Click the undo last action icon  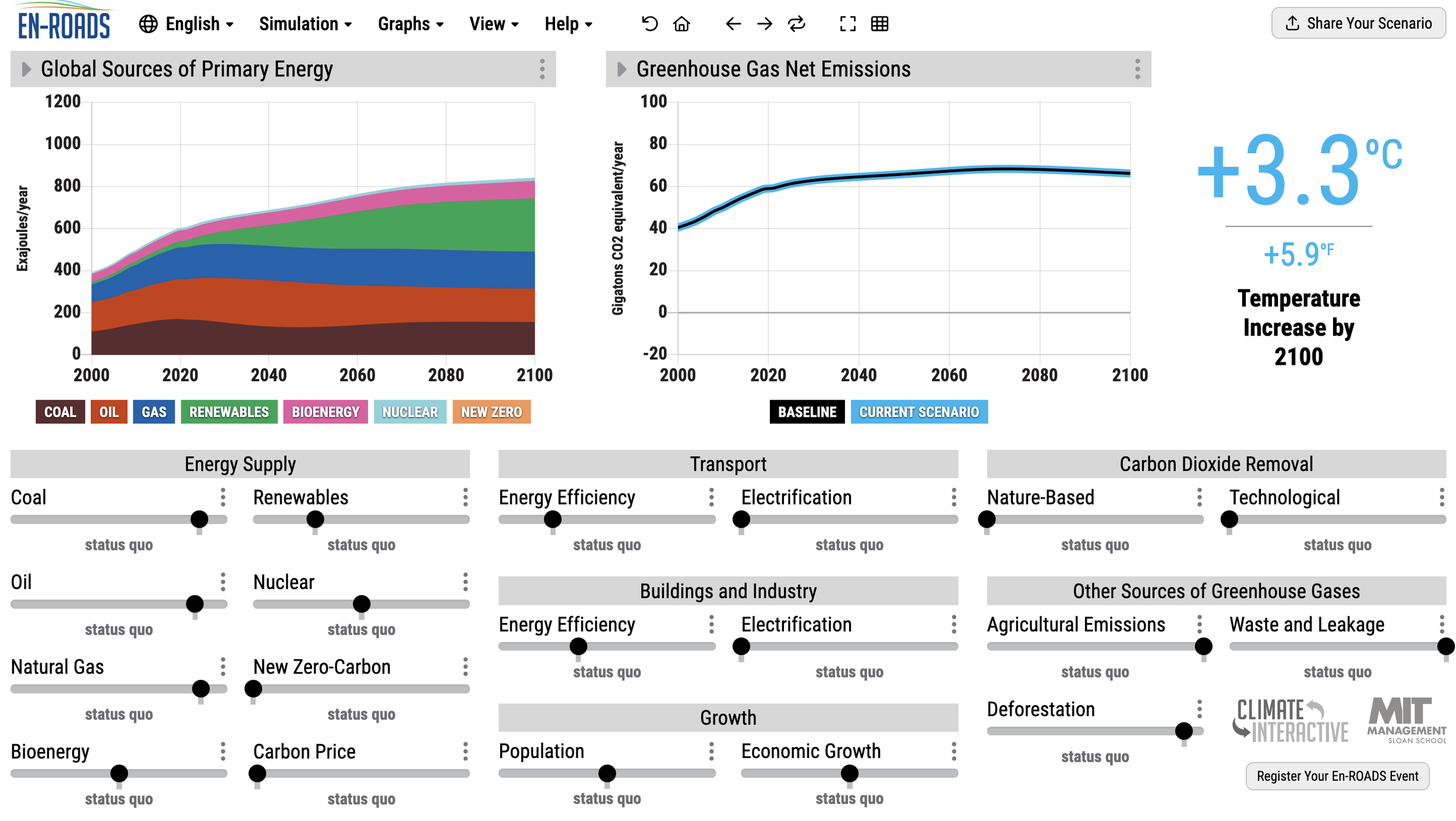(649, 24)
